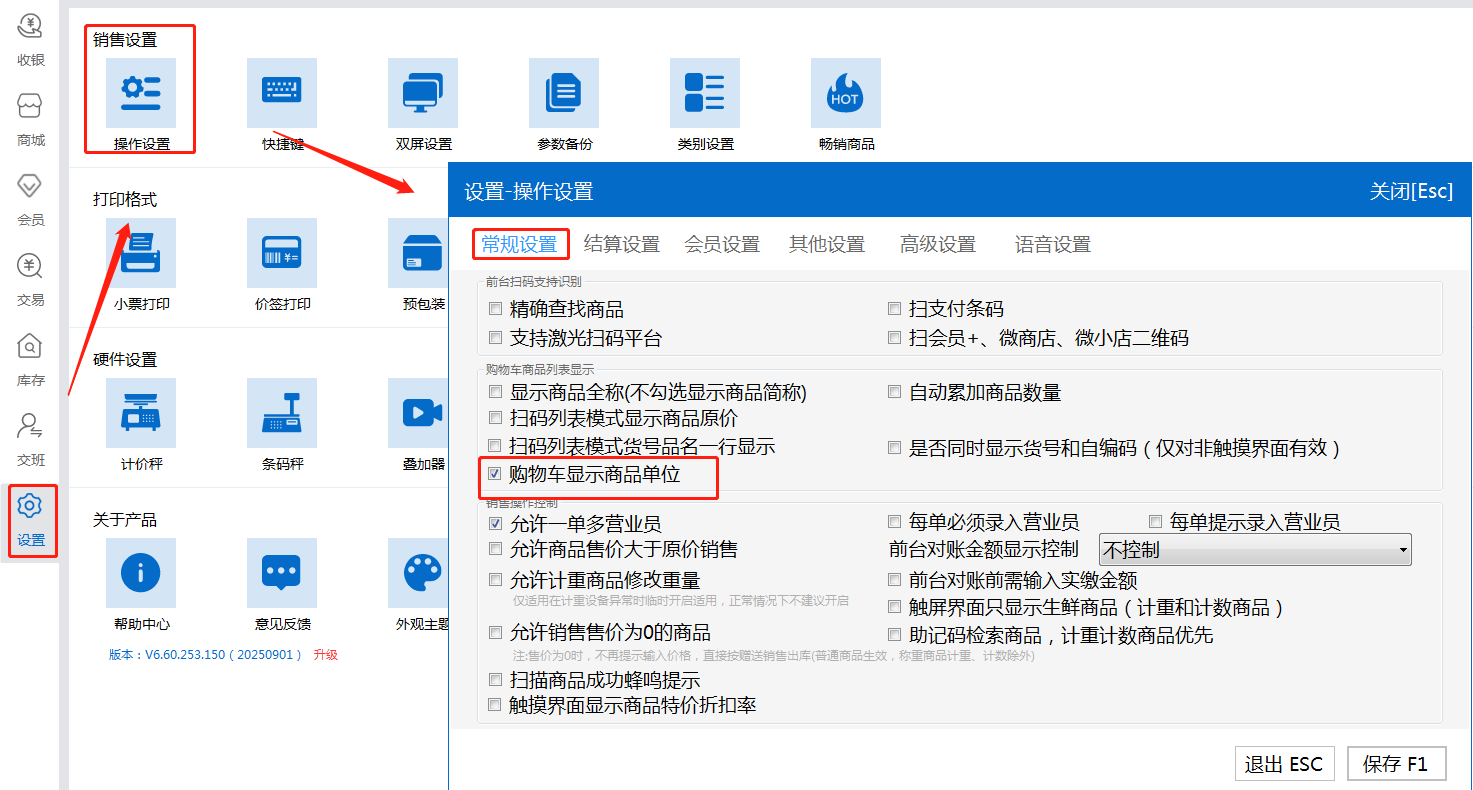Image resolution: width=1473 pixels, height=790 pixels.
Task: Toggle 允许一单多营业员 checkbox
Action: [x=495, y=523]
